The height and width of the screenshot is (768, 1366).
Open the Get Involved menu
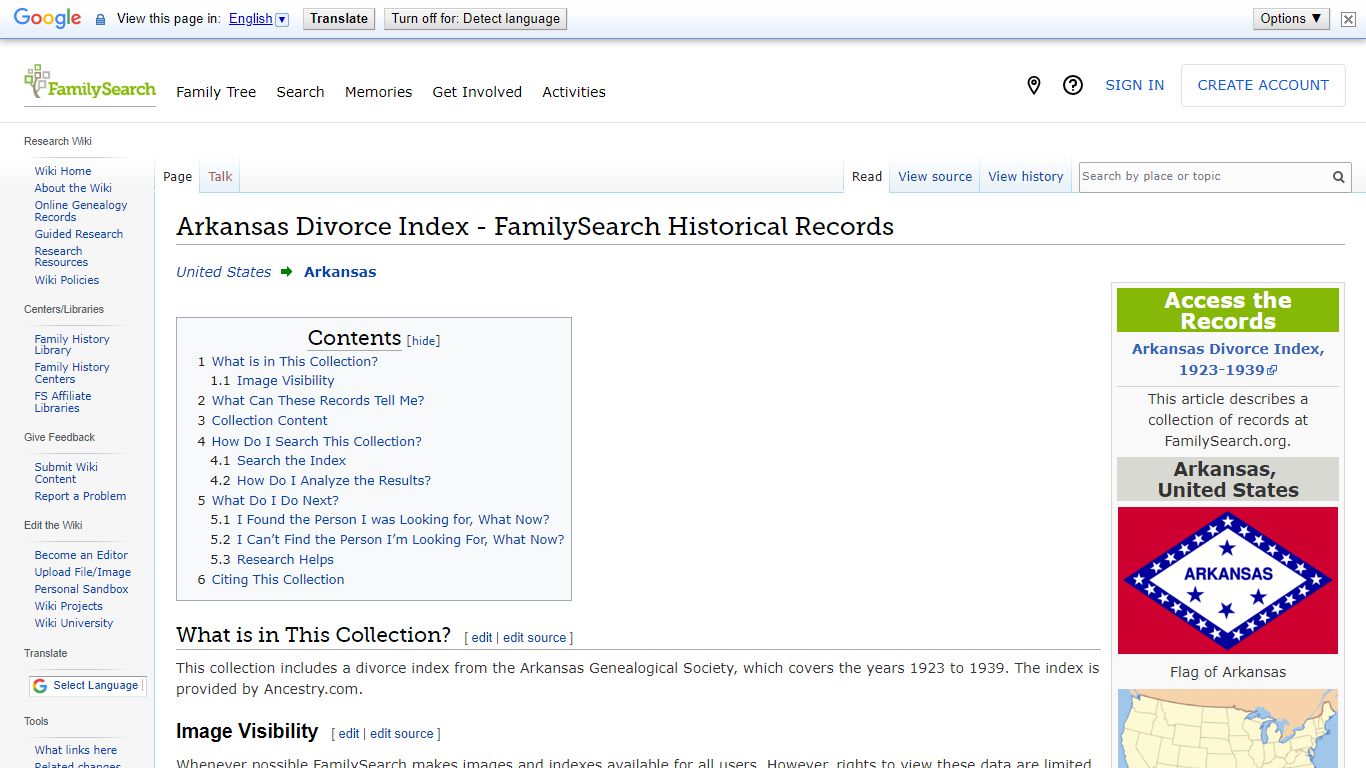point(477,92)
